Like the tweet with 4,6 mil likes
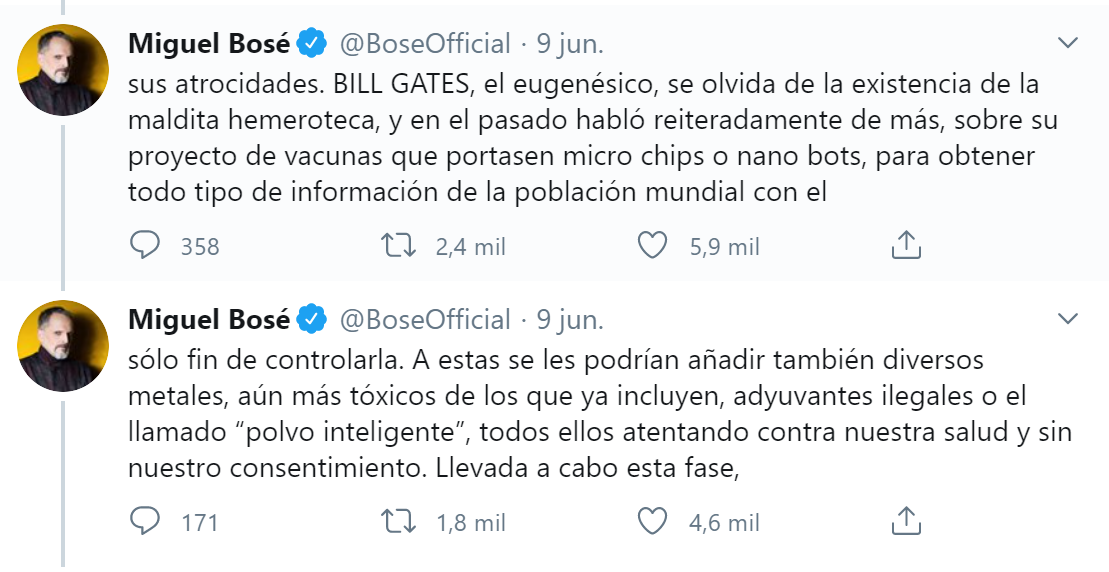1109x572 pixels. click(653, 521)
